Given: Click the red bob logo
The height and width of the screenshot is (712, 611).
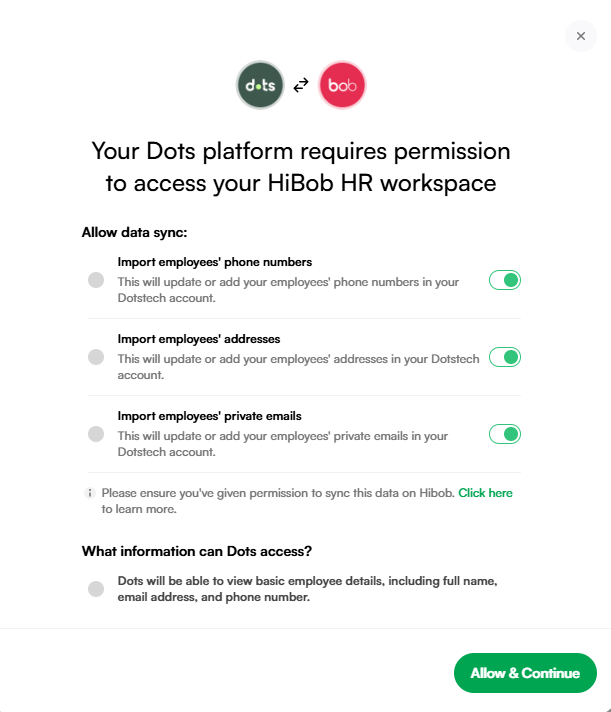Looking at the screenshot, I should [x=342, y=85].
